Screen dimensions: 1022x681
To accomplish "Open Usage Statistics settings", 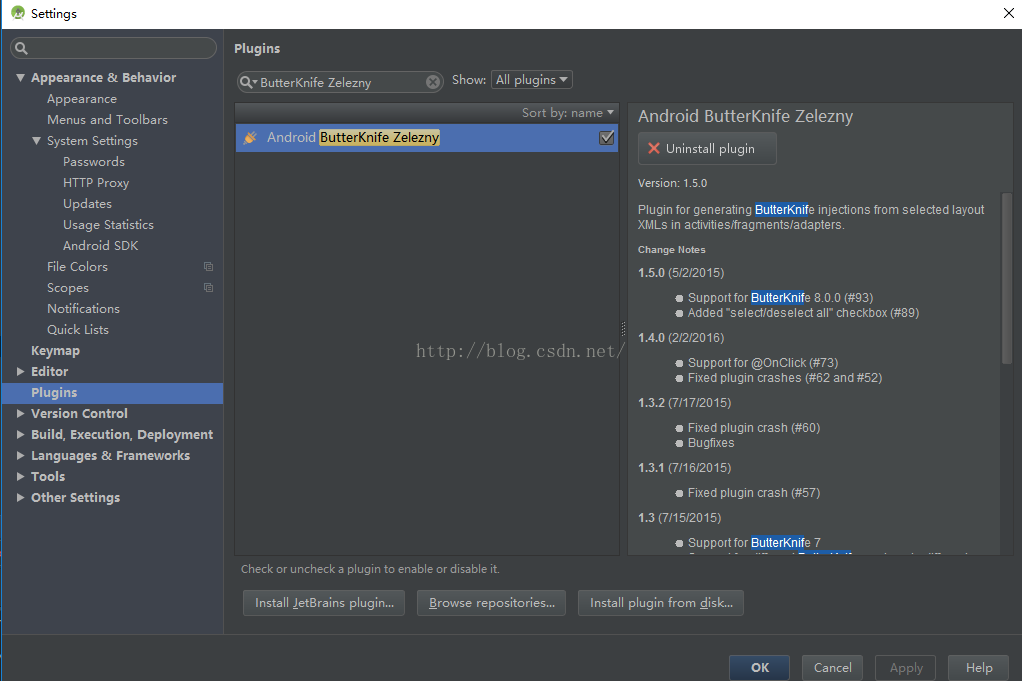I will (108, 225).
